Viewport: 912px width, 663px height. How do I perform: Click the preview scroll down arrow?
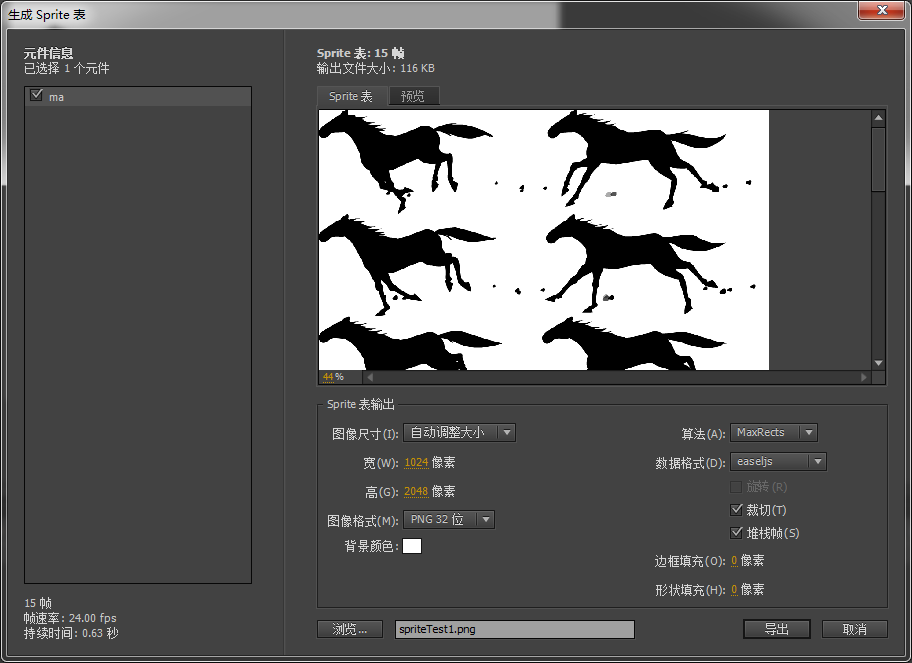point(878,363)
